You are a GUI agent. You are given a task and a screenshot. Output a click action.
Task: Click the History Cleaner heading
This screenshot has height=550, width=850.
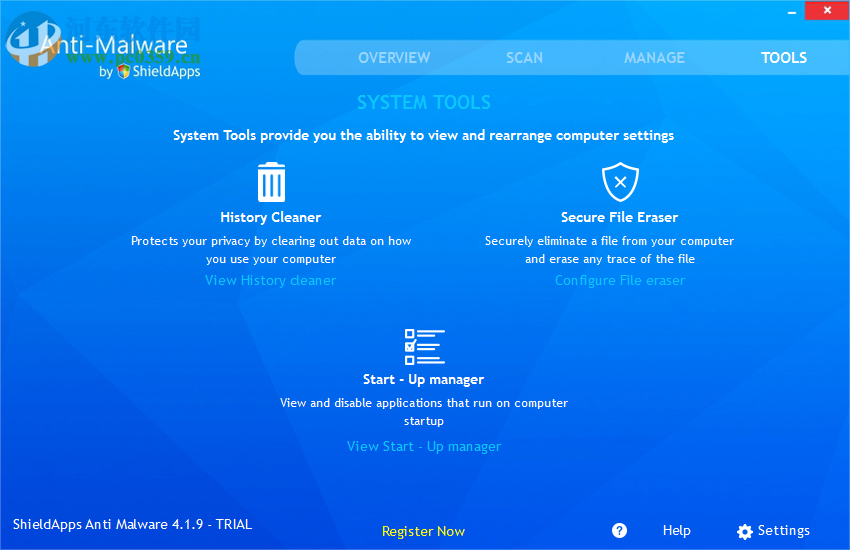[x=271, y=217]
